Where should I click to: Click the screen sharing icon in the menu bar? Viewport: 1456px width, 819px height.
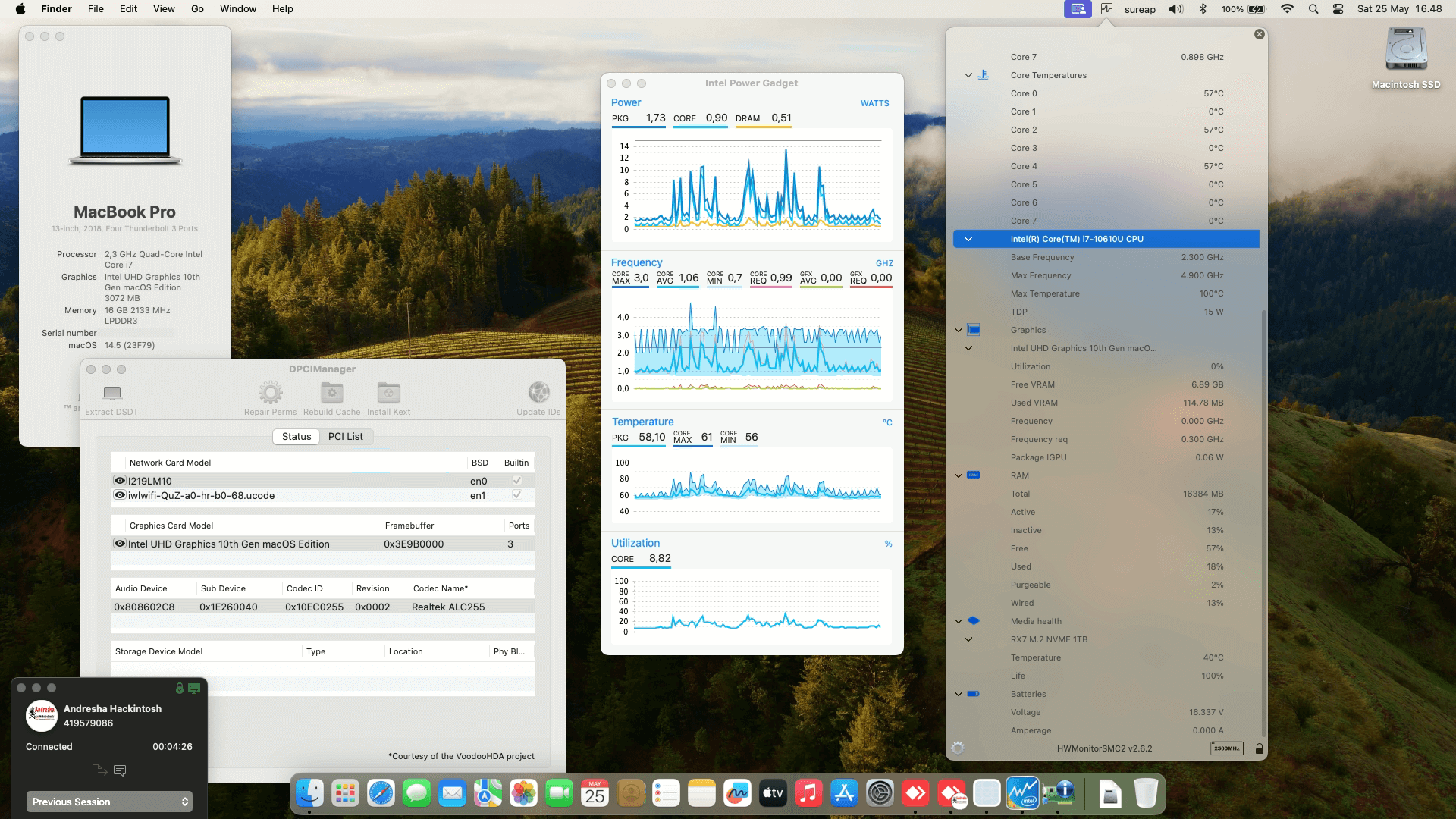click(1078, 9)
